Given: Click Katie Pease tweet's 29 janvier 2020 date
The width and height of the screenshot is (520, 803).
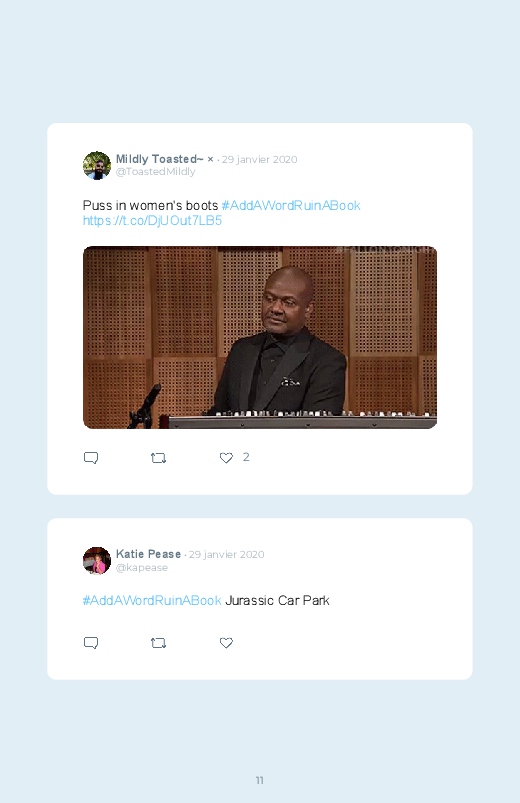Looking at the screenshot, I should (x=226, y=554).
